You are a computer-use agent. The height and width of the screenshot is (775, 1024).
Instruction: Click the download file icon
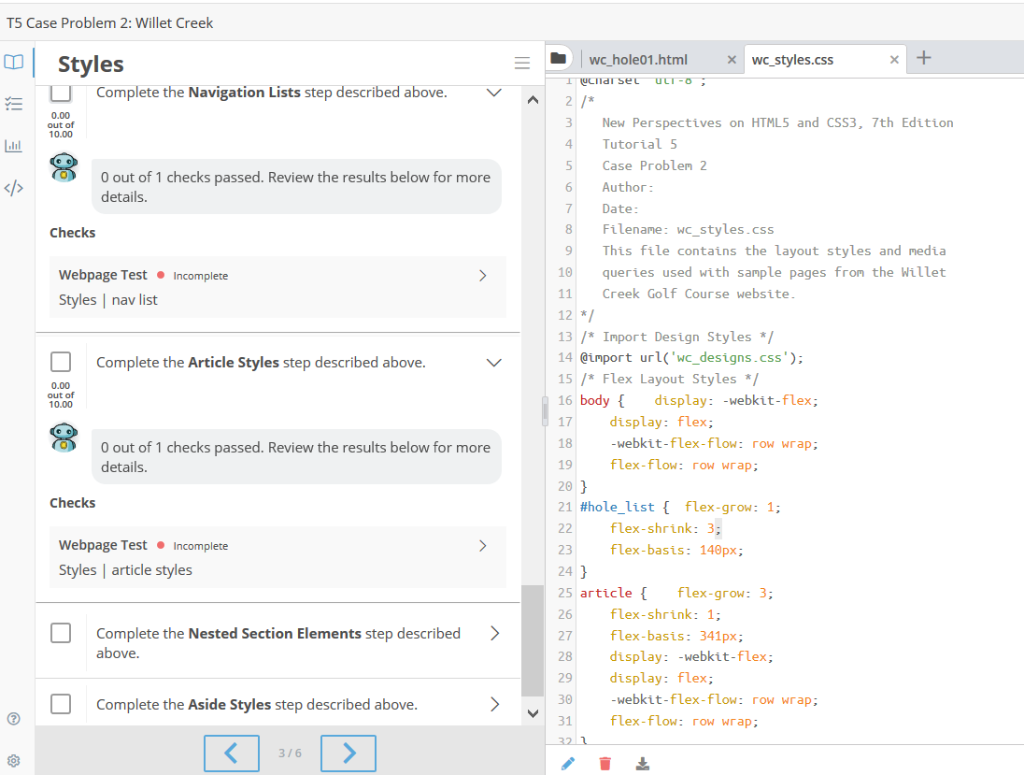click(x=643, y=763)
